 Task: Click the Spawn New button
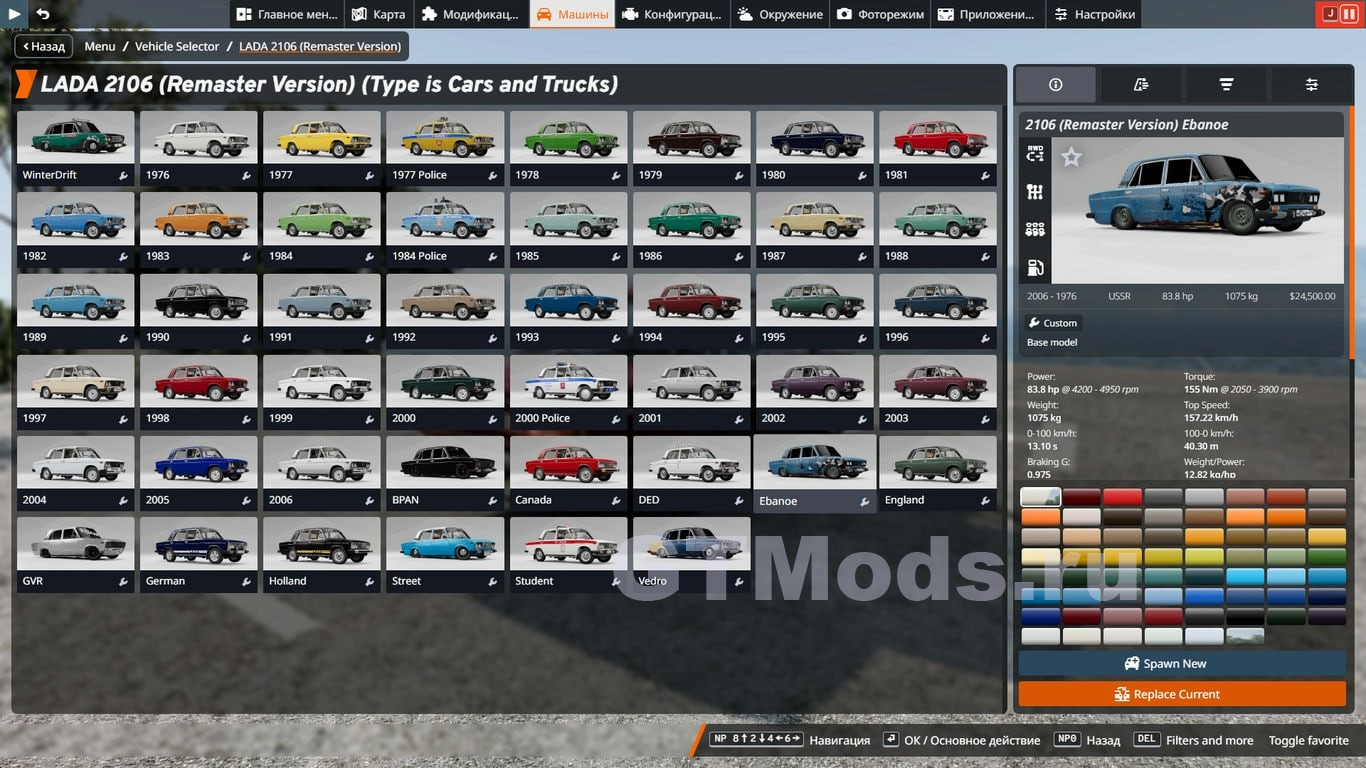point(1181,664)
